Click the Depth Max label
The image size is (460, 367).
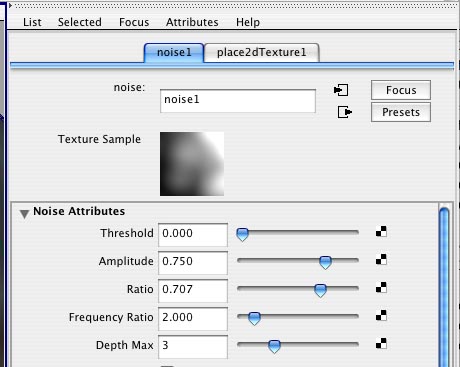125,345
